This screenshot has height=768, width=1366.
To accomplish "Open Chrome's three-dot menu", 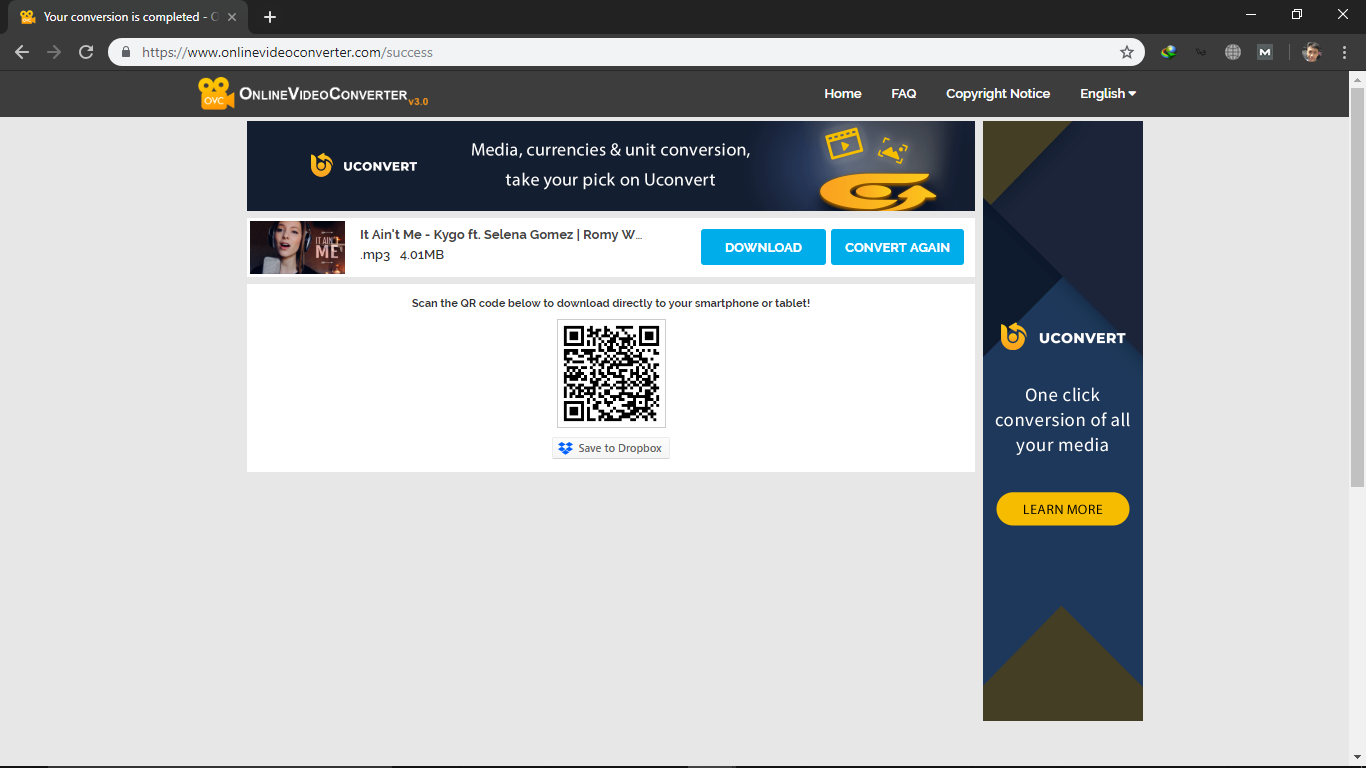I will [x=1344, y=52].
